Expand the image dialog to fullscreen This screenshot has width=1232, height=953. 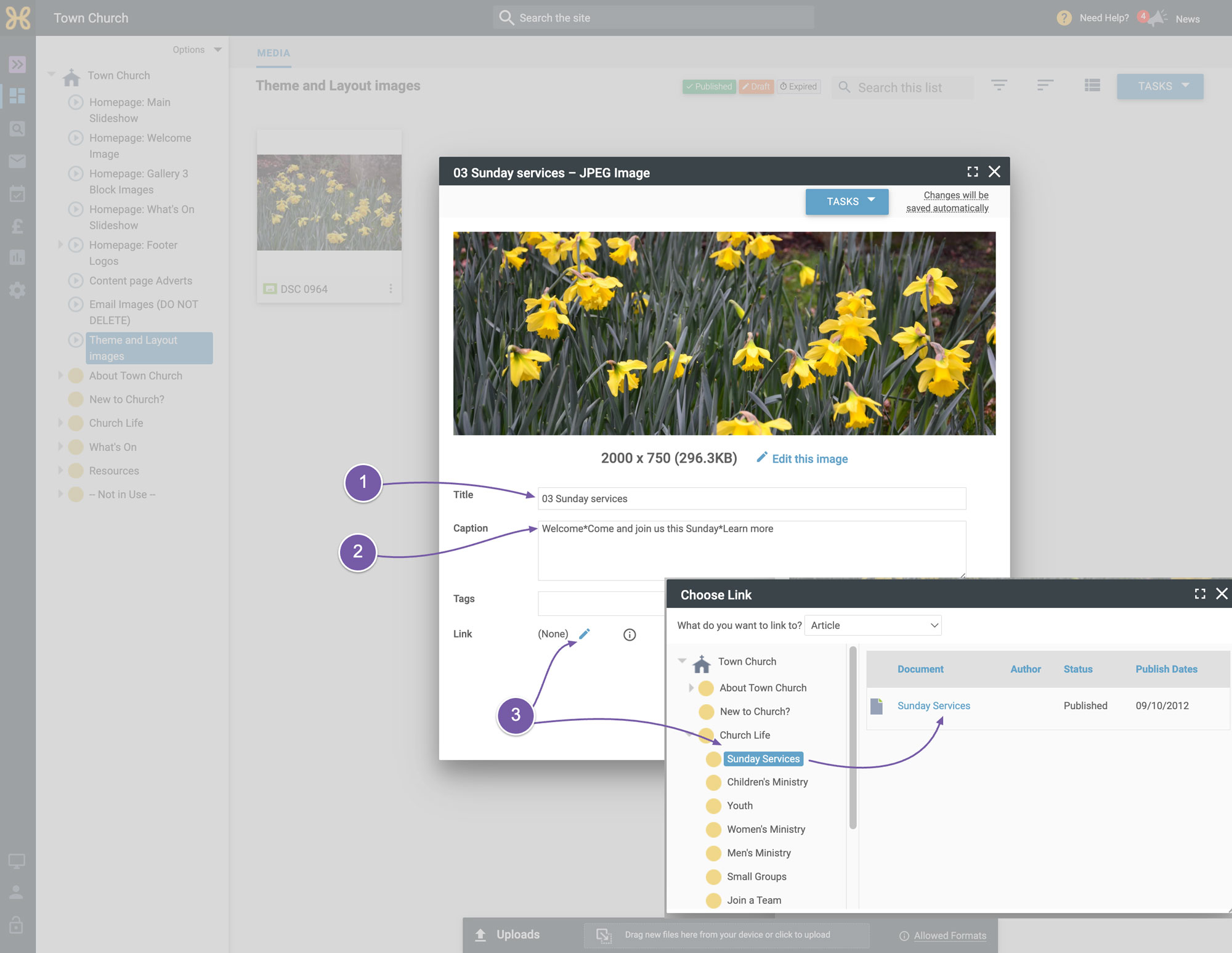[973, 172]
